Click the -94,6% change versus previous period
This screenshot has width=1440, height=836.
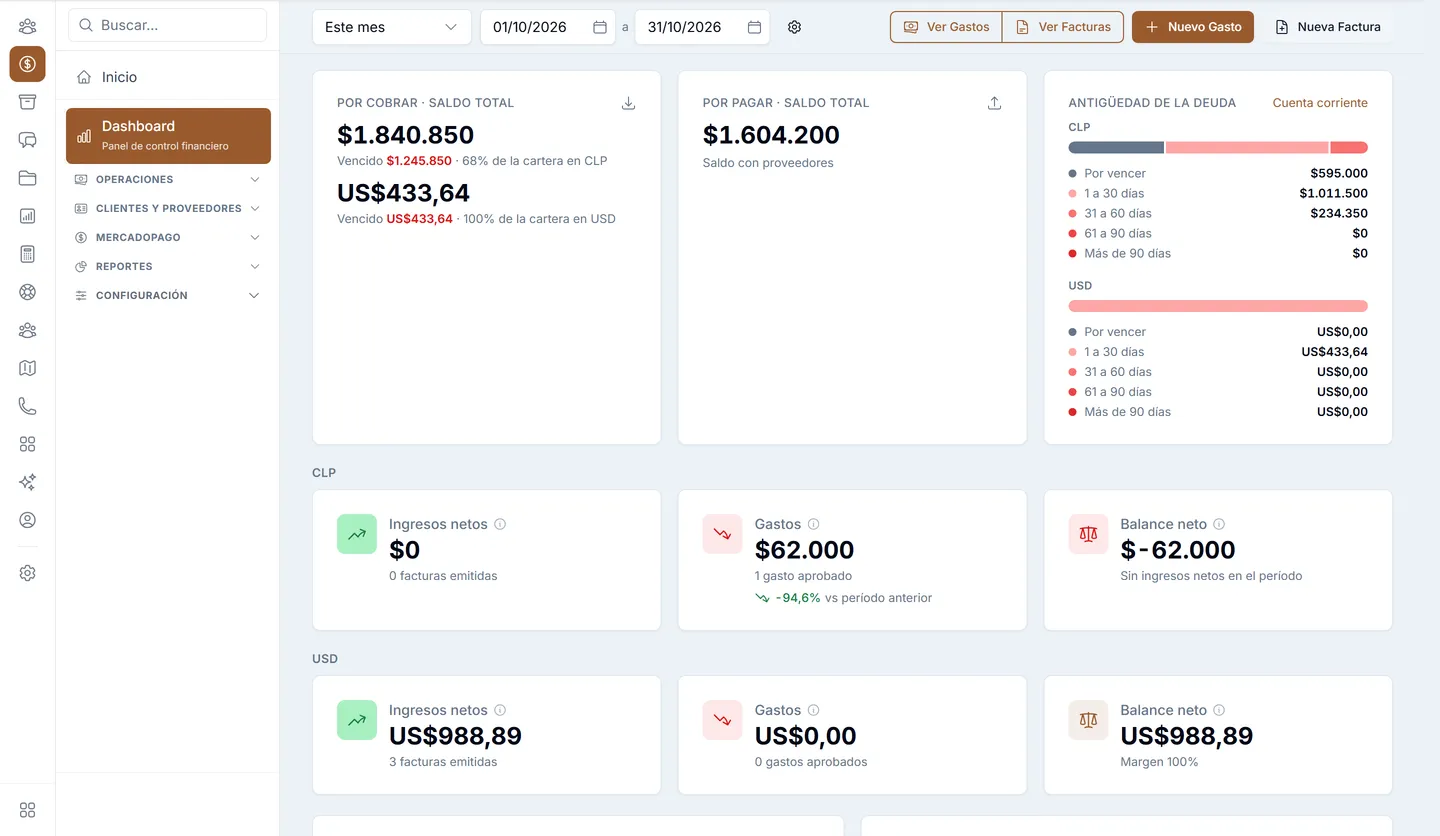[797, 598]
